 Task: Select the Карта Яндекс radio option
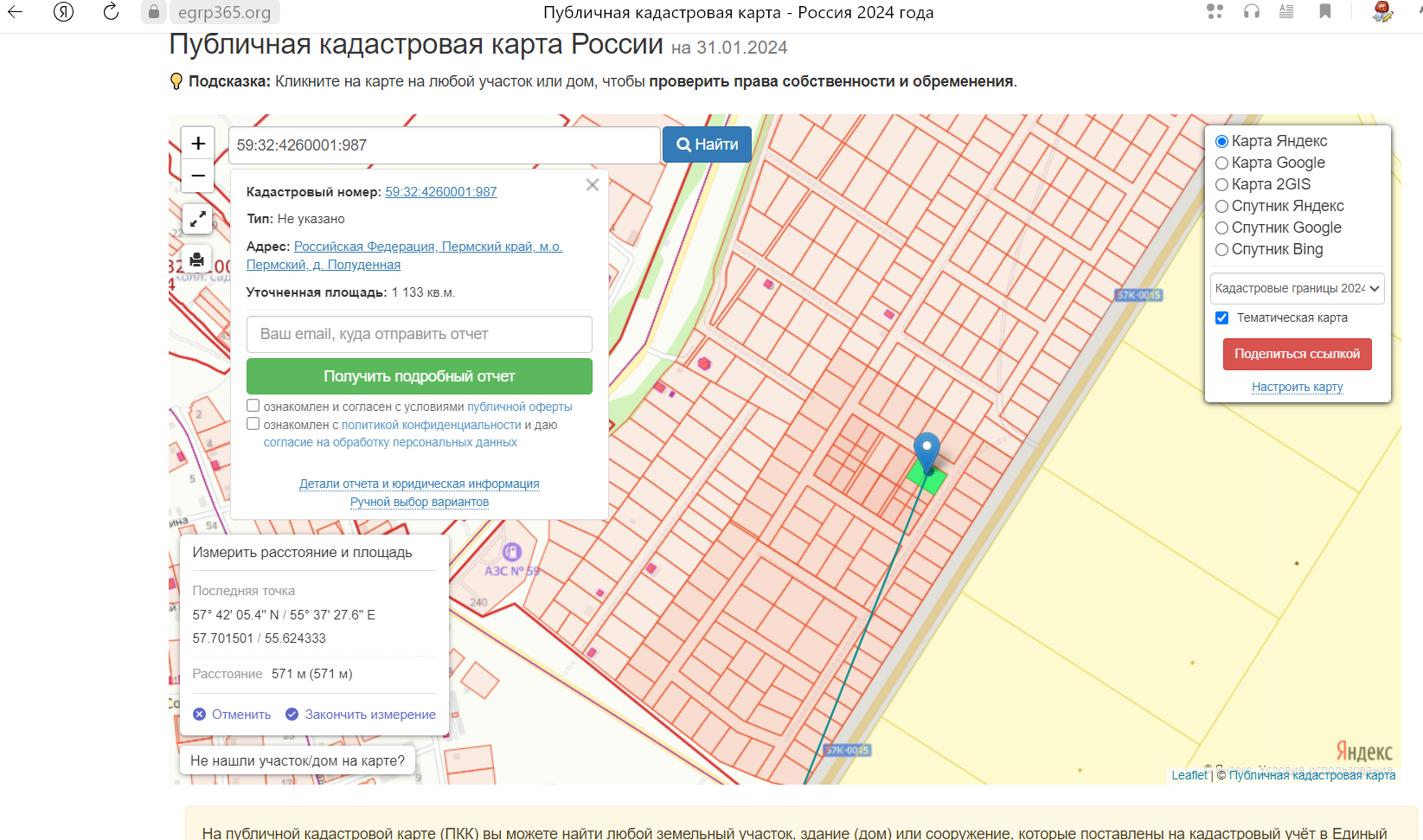(1222, 141)
